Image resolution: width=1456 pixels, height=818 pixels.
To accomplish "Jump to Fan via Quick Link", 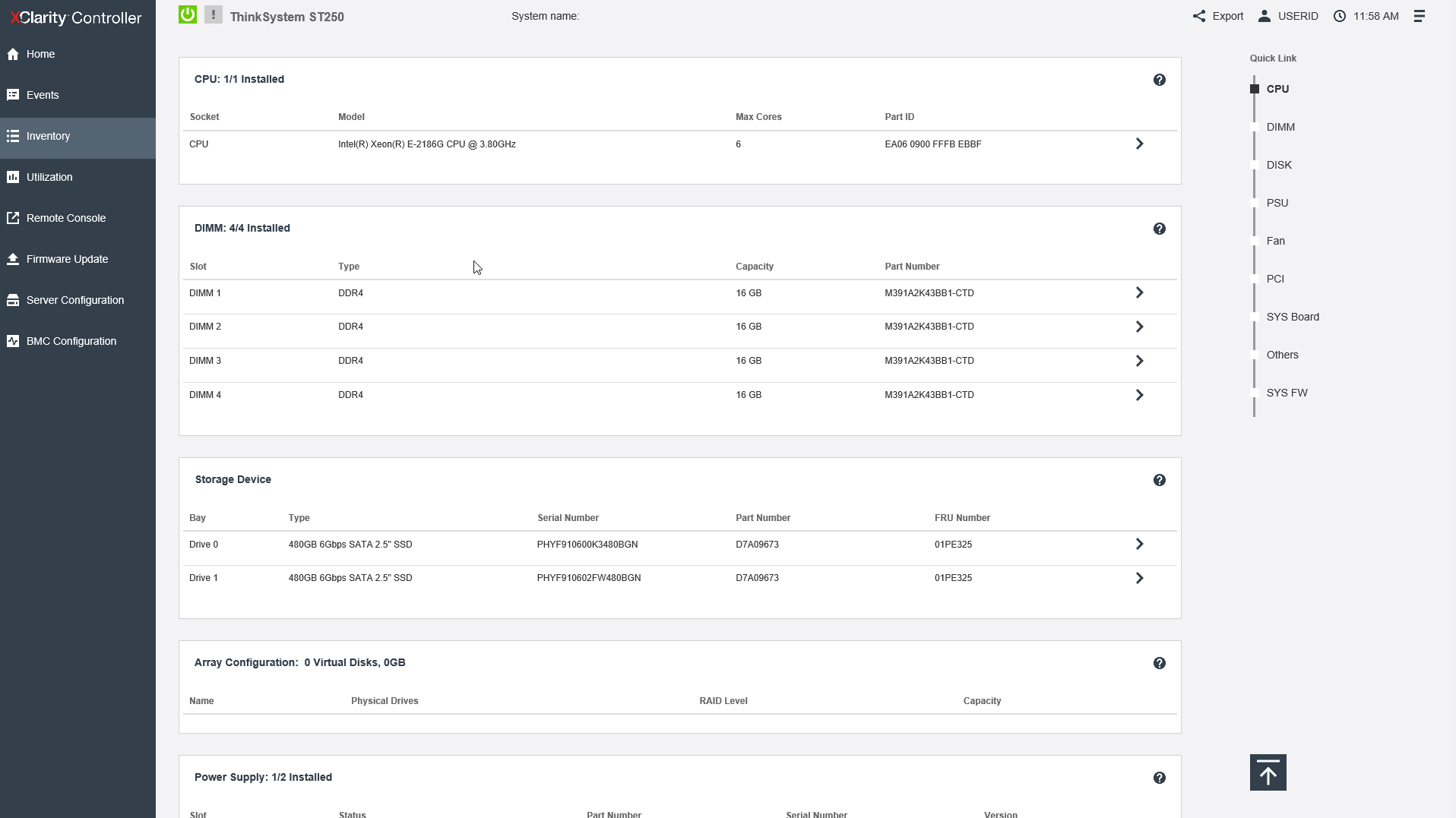I will click(1276, 241).
